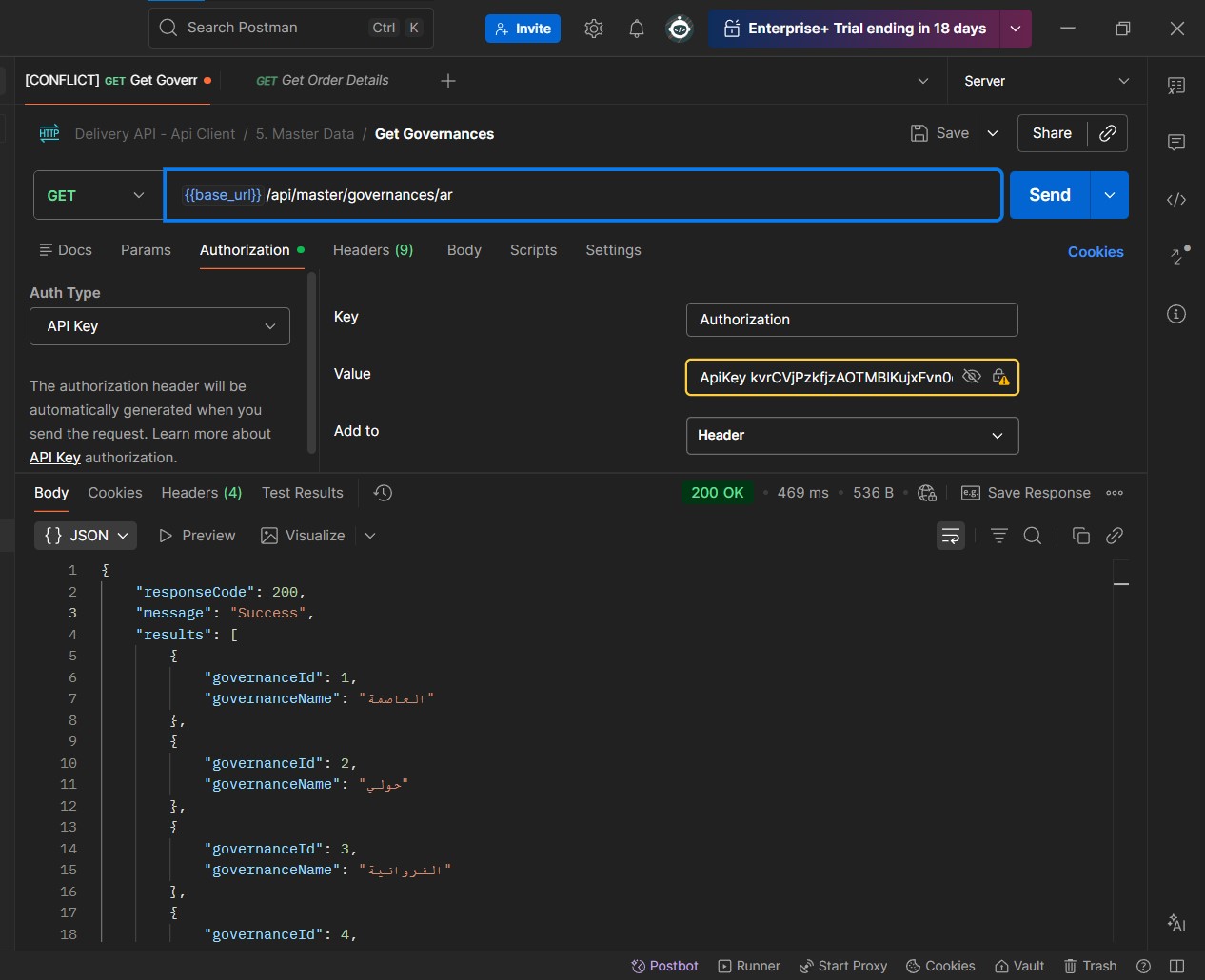
Task: Open more response options ellipsis
Action: click(x=1115, y=493)
